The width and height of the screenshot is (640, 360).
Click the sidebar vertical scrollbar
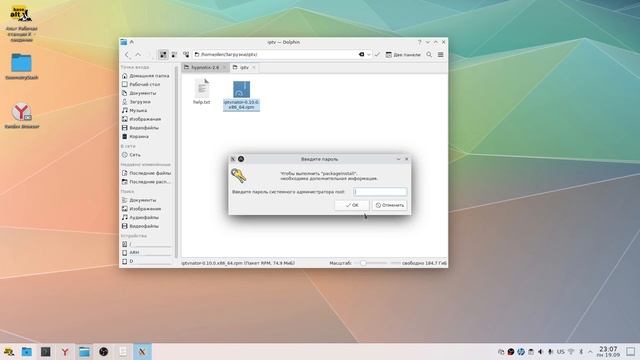pyautogui.click(x=176, y=161)
